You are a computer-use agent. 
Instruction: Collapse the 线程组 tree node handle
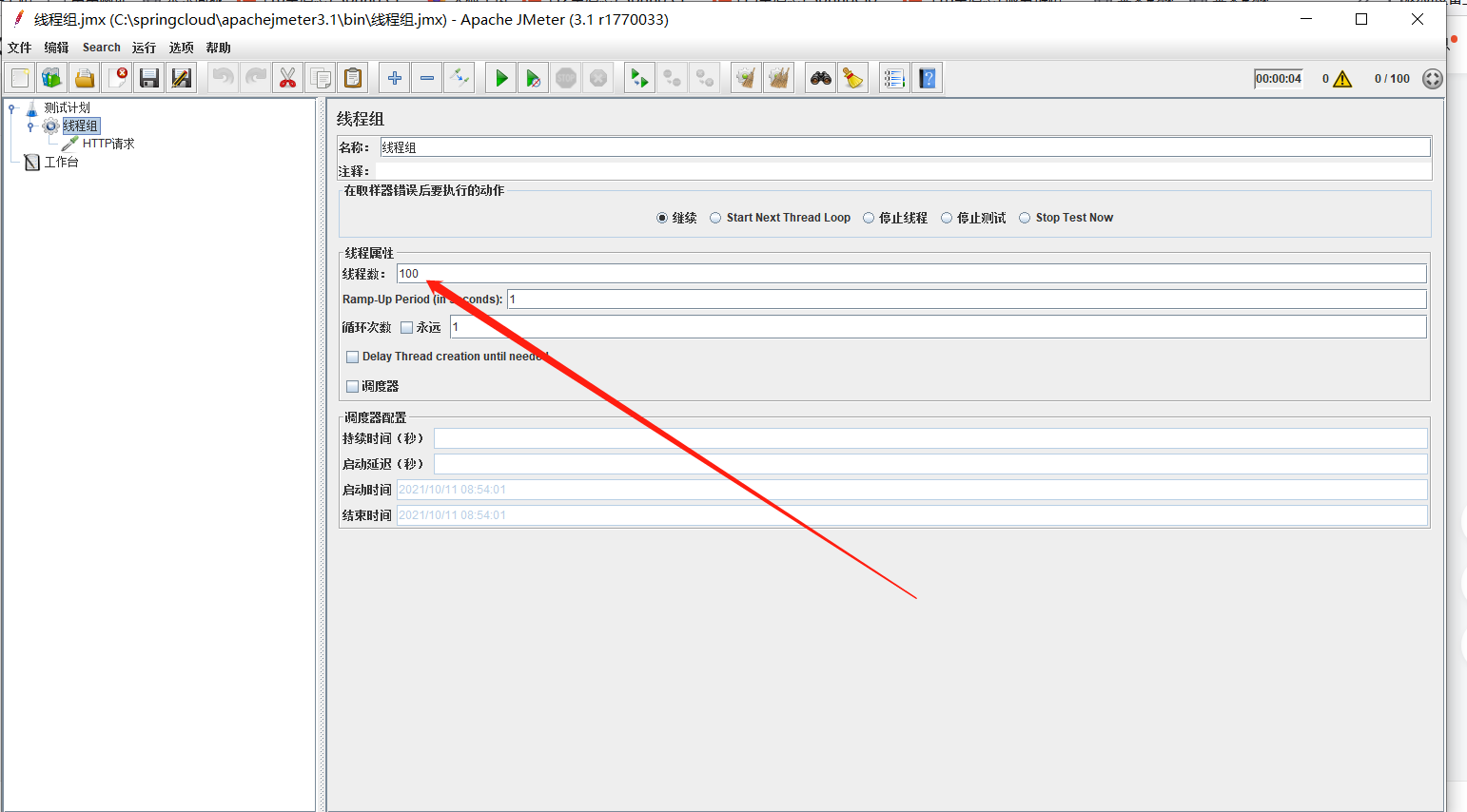tap(29, 126)
